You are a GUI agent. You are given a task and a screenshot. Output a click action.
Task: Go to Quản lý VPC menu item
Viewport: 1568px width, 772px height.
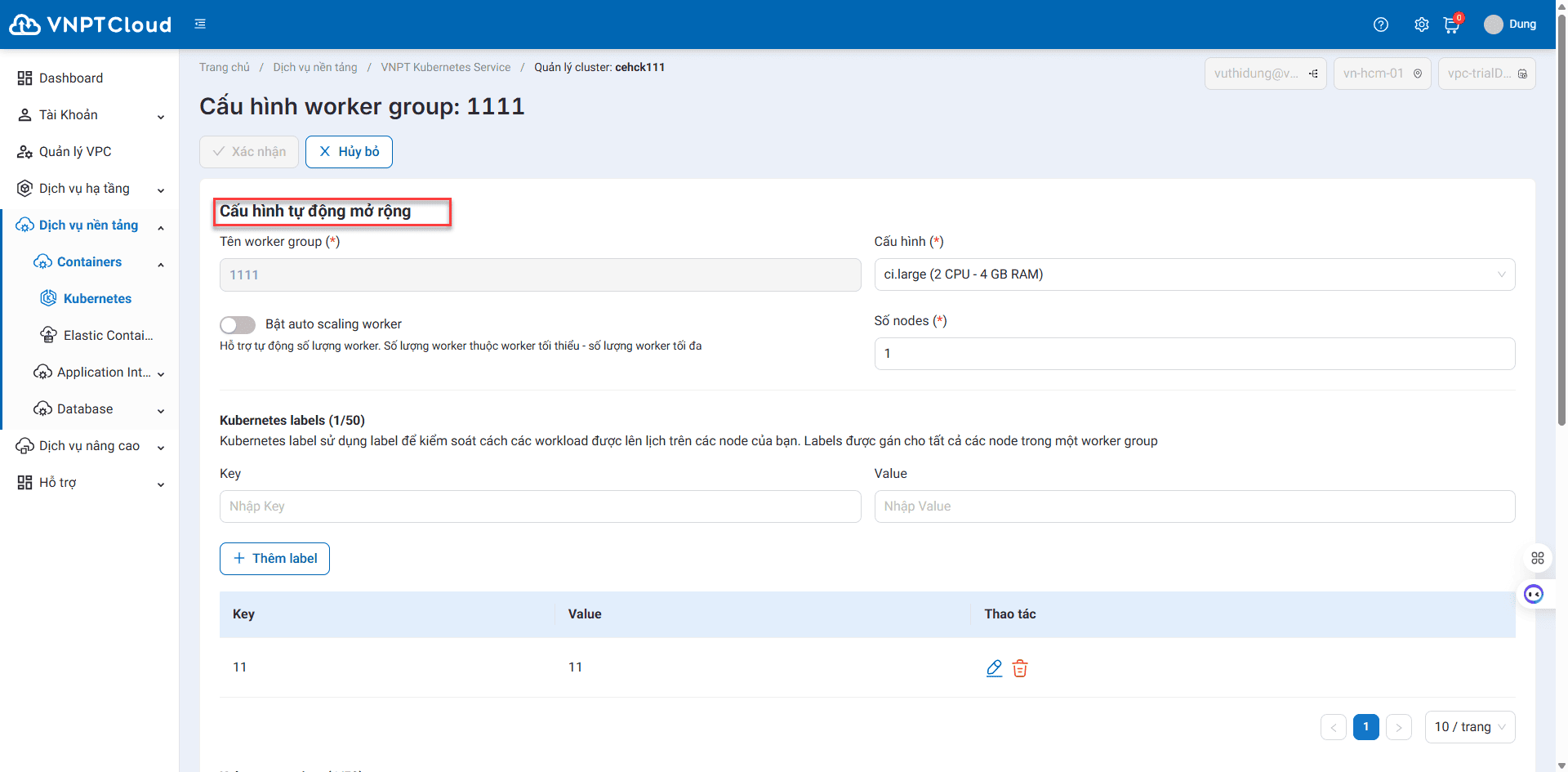75,152
